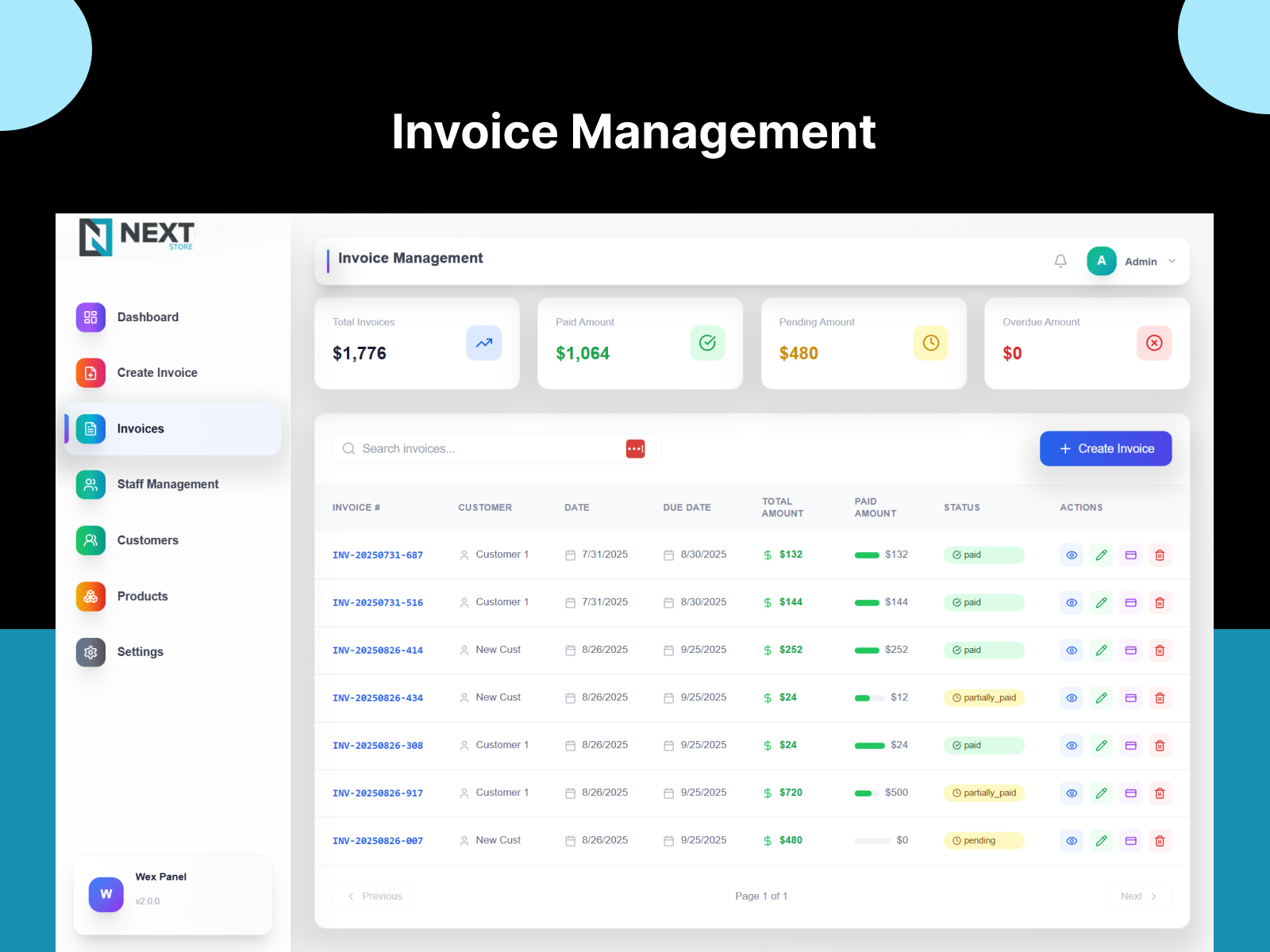This screenshot has width=1270, height=952.
Task: Delete invoice INV-20250826-308 with trash icon
Action: tap(1160, 746)
